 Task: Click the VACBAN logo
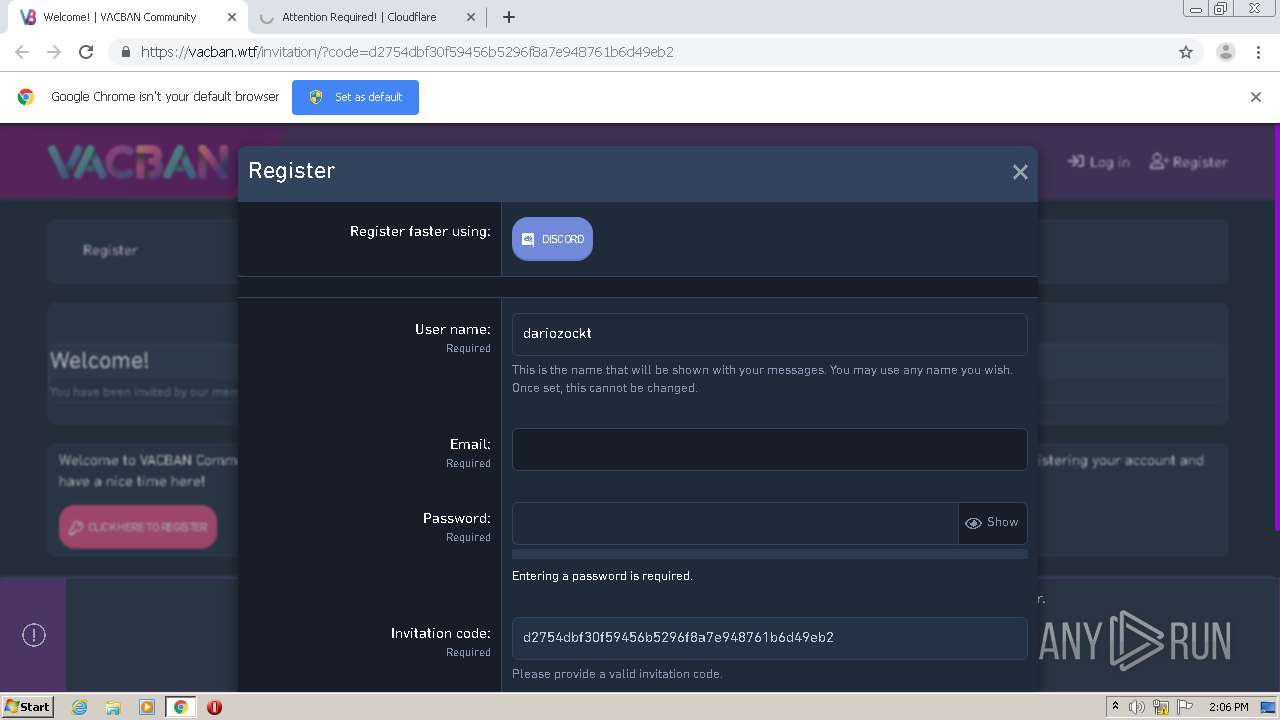coord(138,162)
